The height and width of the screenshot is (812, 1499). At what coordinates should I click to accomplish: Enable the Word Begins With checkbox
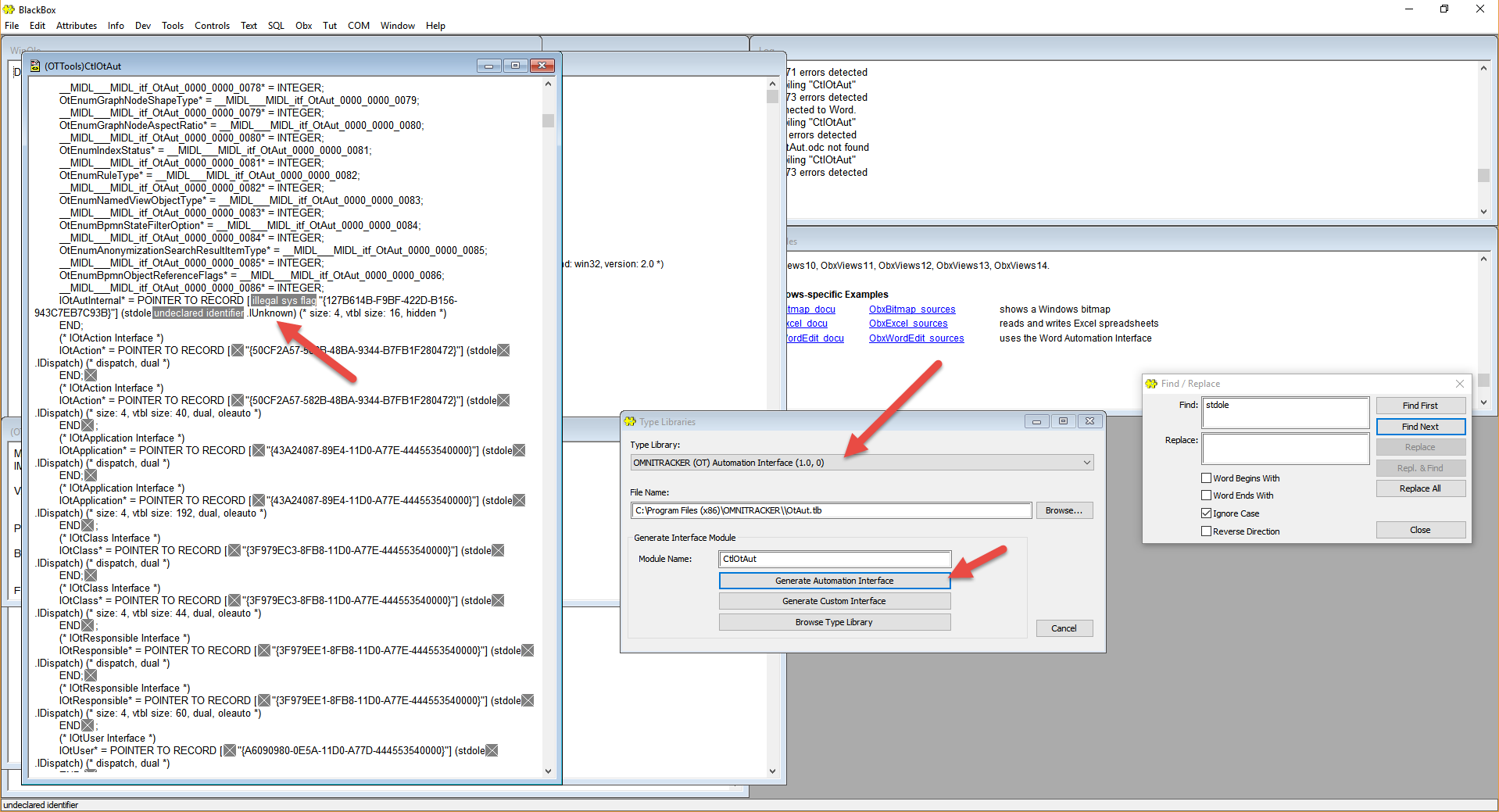tap(1206, 478)
